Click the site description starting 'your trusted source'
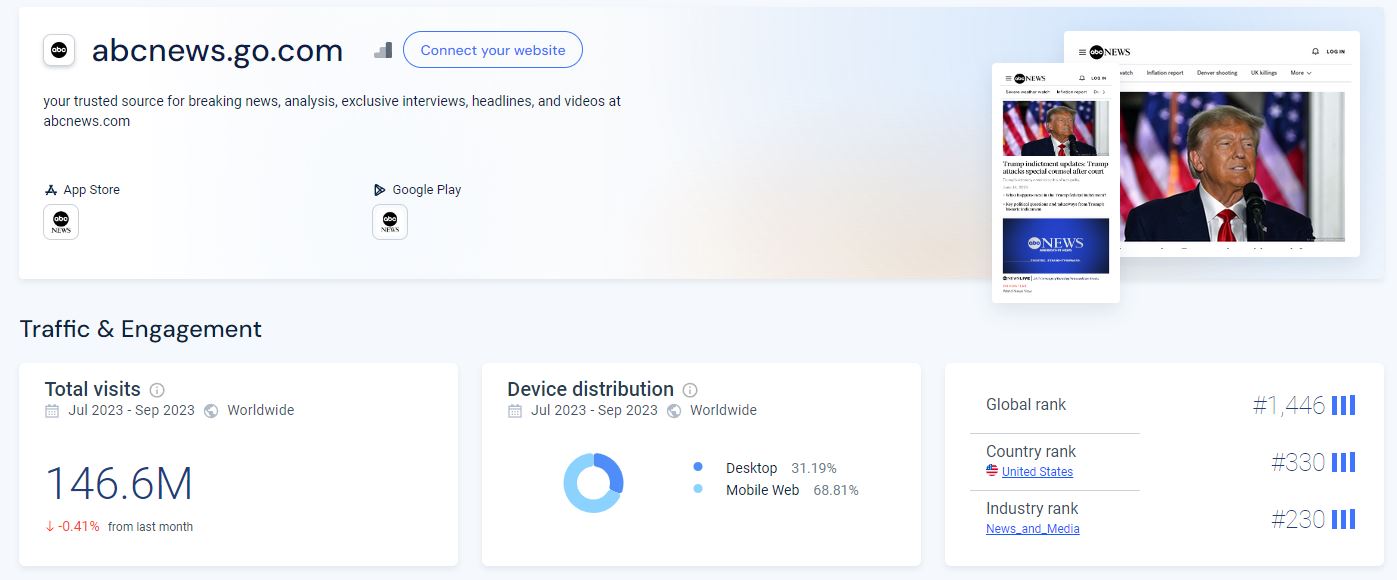Image resolution: width=1397 pixels, height=580 pixels. click(332, 111)
